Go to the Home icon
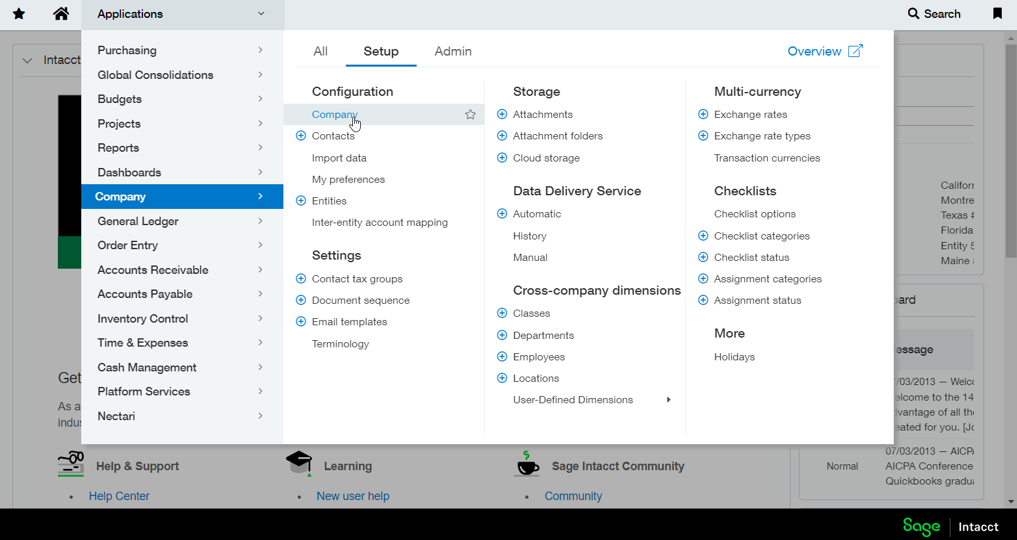This screenshot has height=540, width=1017. click(x=61, y=14)
